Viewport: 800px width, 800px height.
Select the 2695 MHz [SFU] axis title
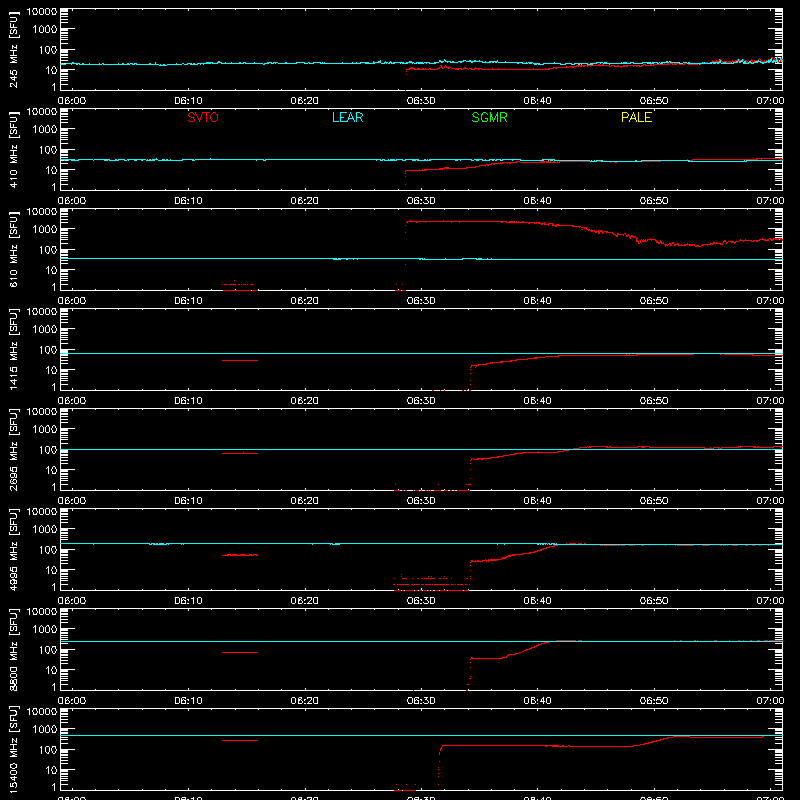[x=13, y=449]
